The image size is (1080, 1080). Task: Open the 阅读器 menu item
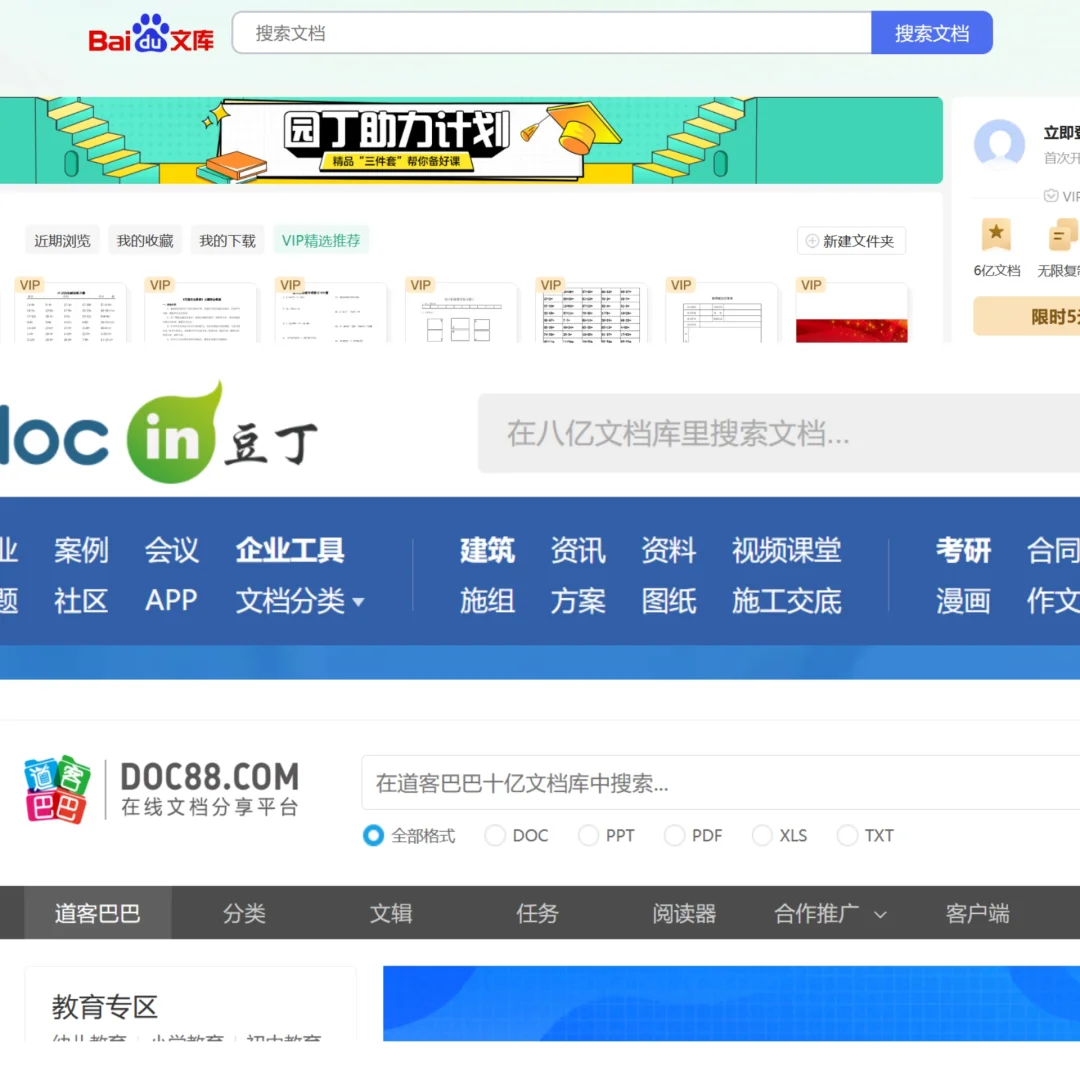(684, 912)
